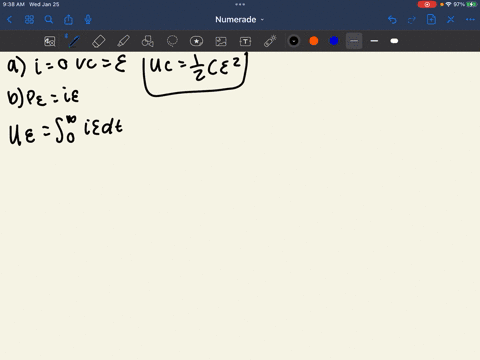This screenshot has width=480, height=360.
Task: Select the Highlighter tool
Action: [x=123, y=41]
